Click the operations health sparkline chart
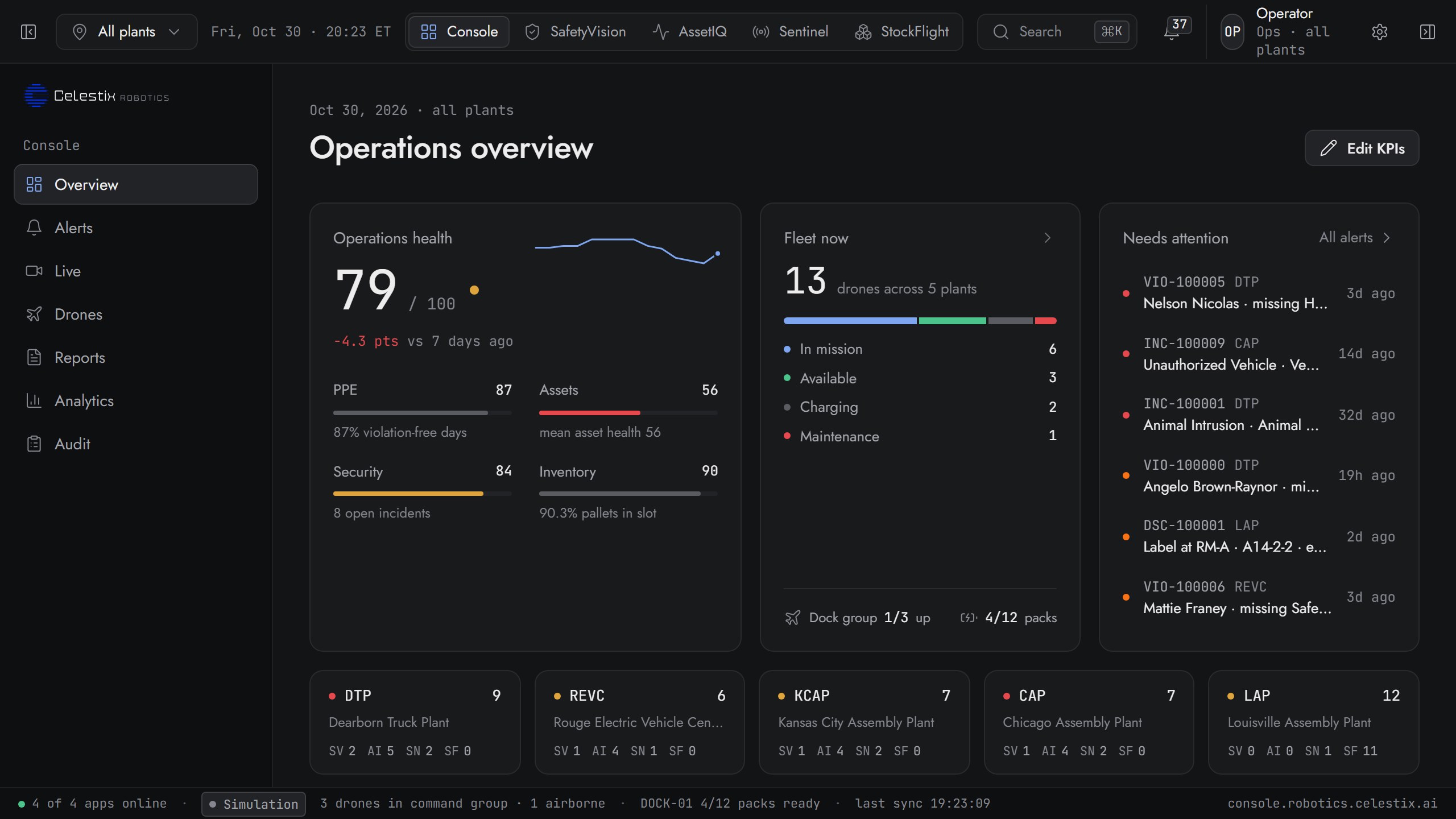 [627, 251]
